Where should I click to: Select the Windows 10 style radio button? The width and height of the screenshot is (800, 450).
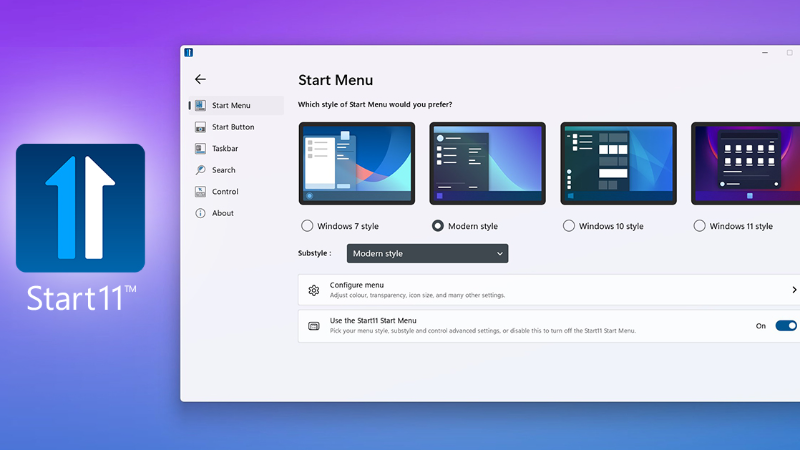(569, 226)
